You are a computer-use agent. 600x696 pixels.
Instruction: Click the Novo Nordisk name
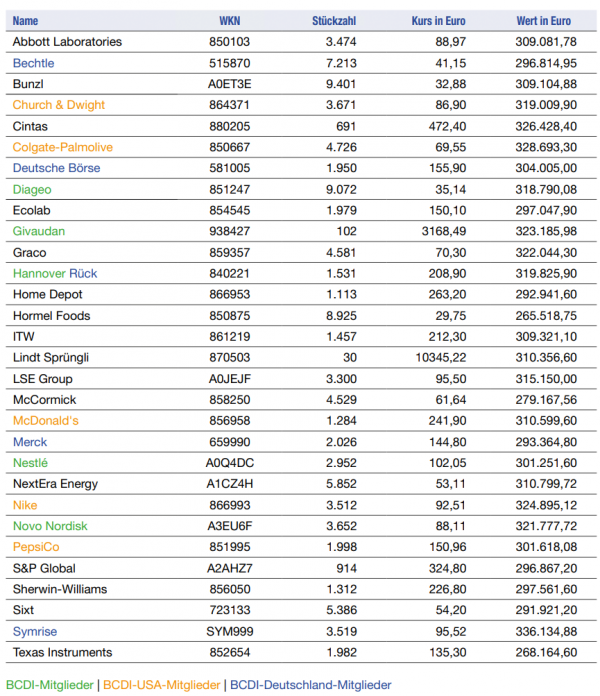(x=50, y=526)
